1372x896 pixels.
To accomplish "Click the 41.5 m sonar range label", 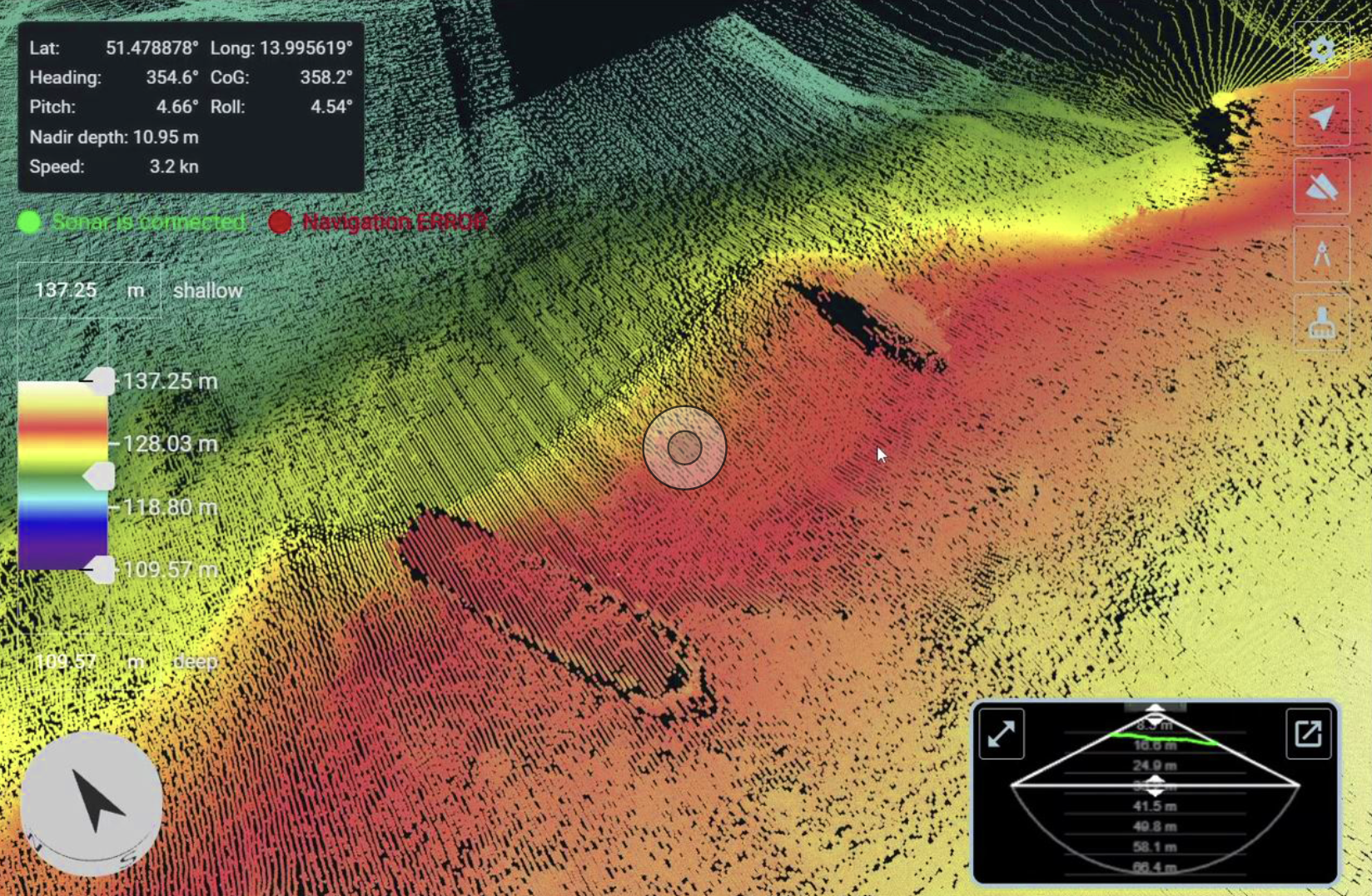I will tap(1155, 806).
